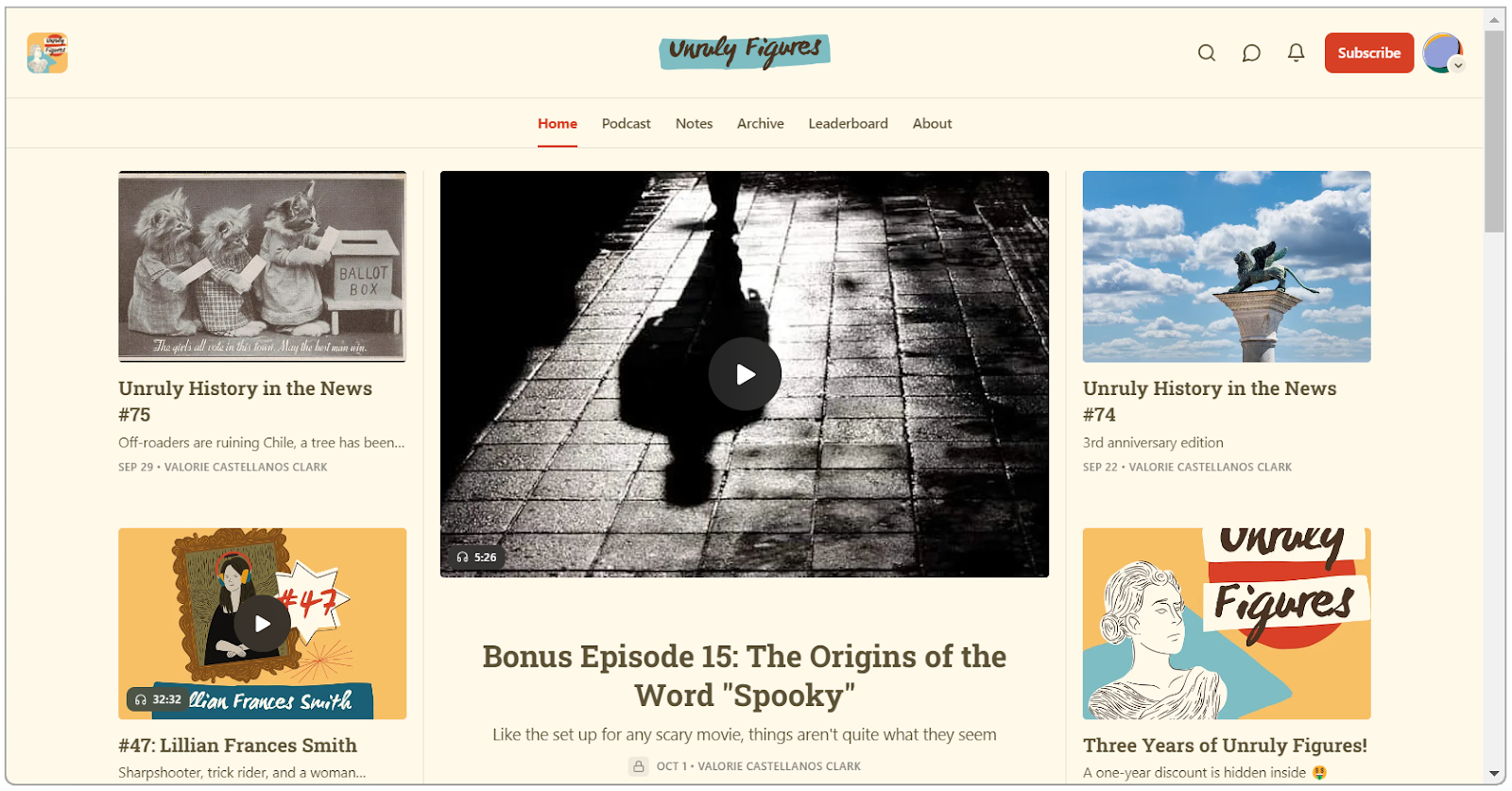
Task: Play Bonus Episode 15 with the large play button
Action: (x=745, y=374)
